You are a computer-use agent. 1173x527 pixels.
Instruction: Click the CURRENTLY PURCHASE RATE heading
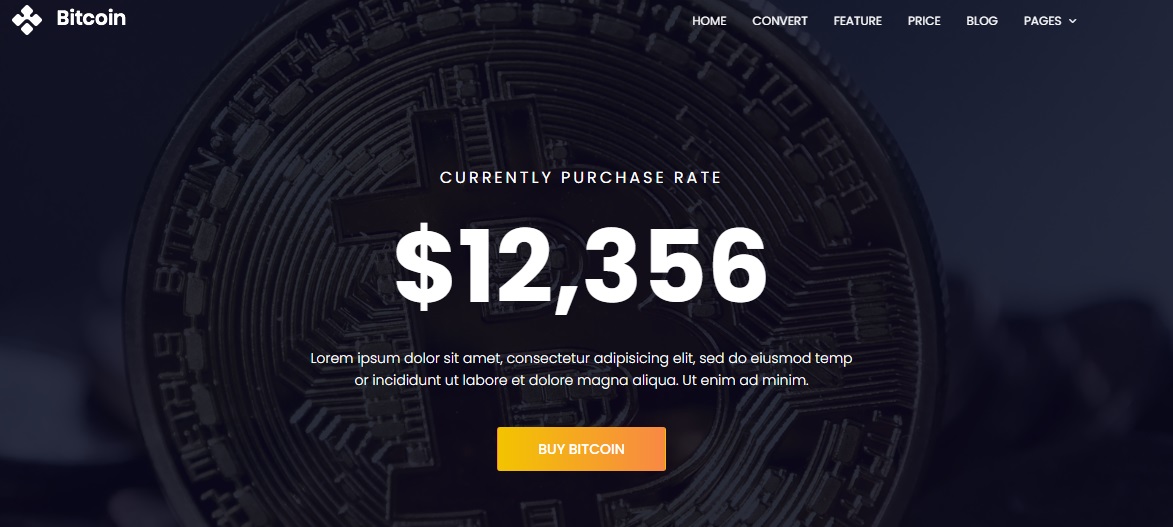(x=581, y=178)
